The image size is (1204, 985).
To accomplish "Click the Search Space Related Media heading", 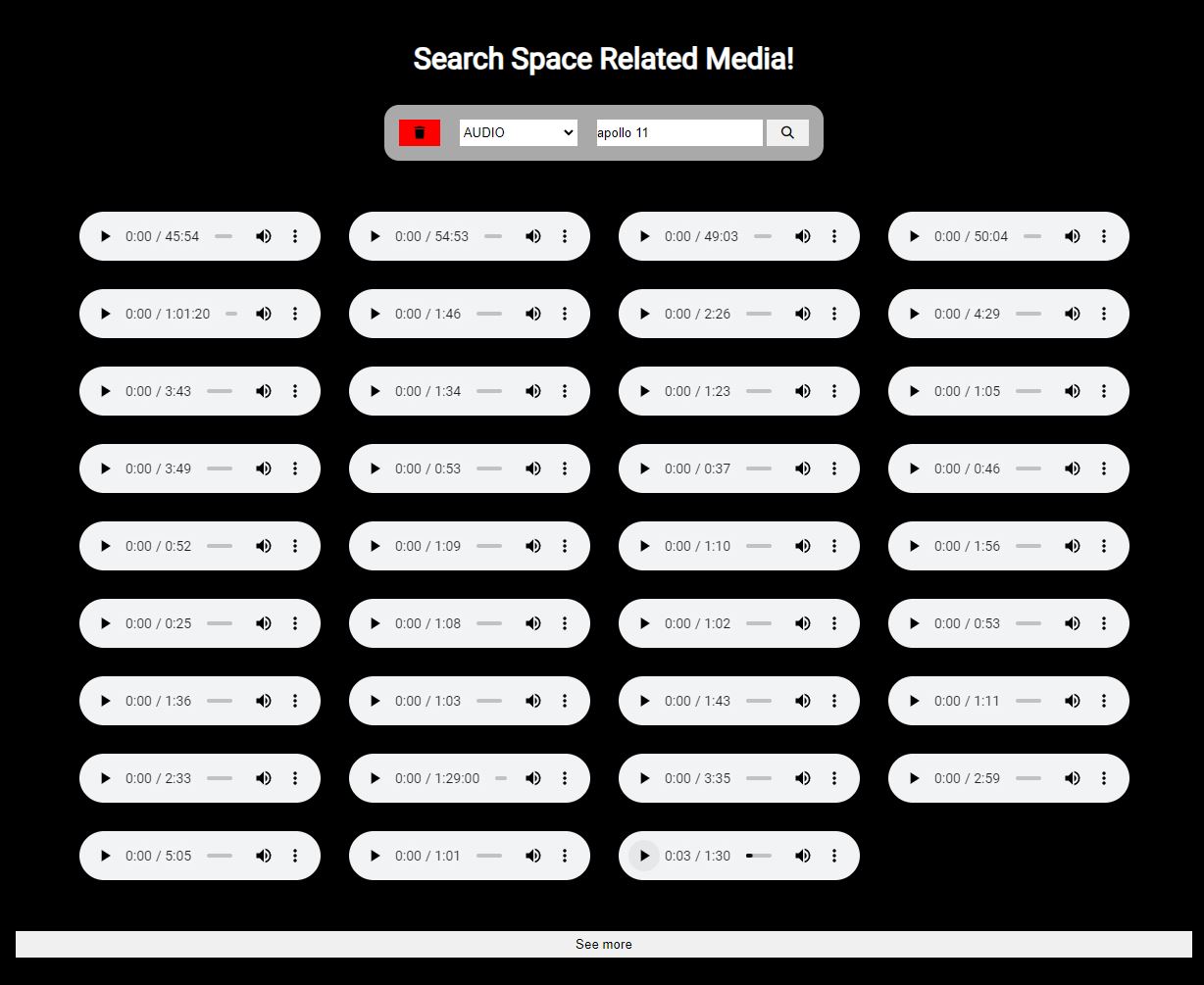I will [x=604, y=59].
